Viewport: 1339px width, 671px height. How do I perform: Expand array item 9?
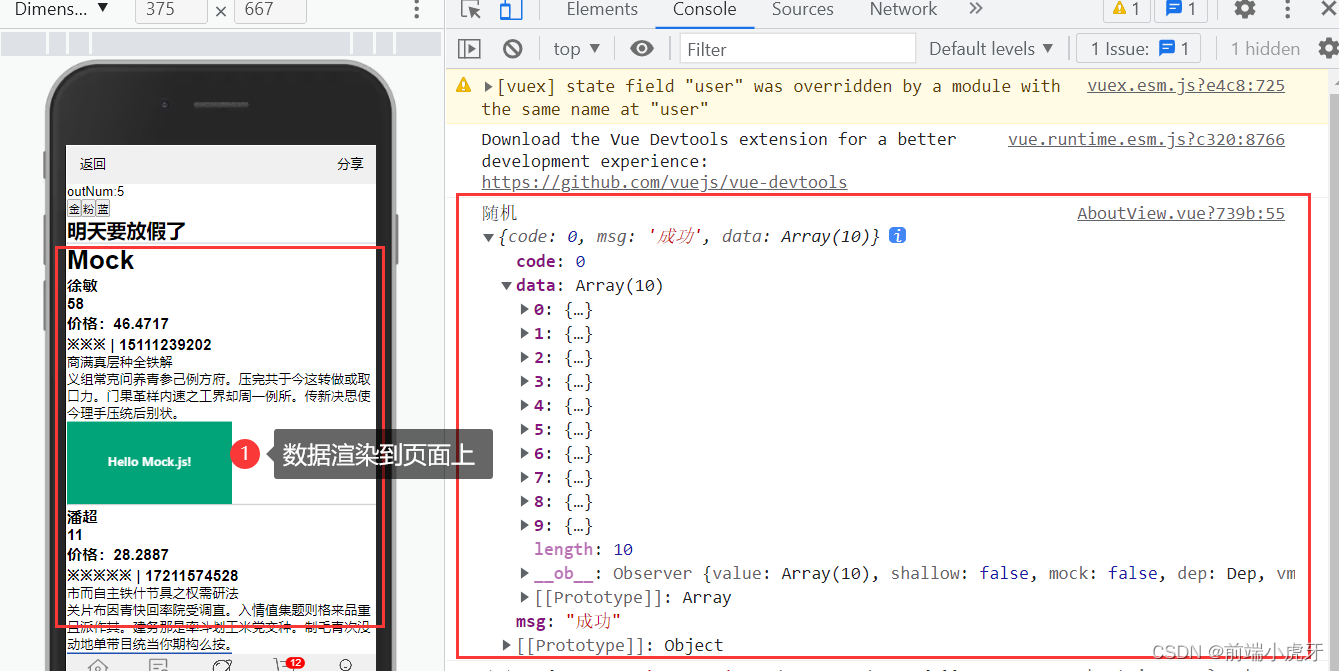click(524, 525)
